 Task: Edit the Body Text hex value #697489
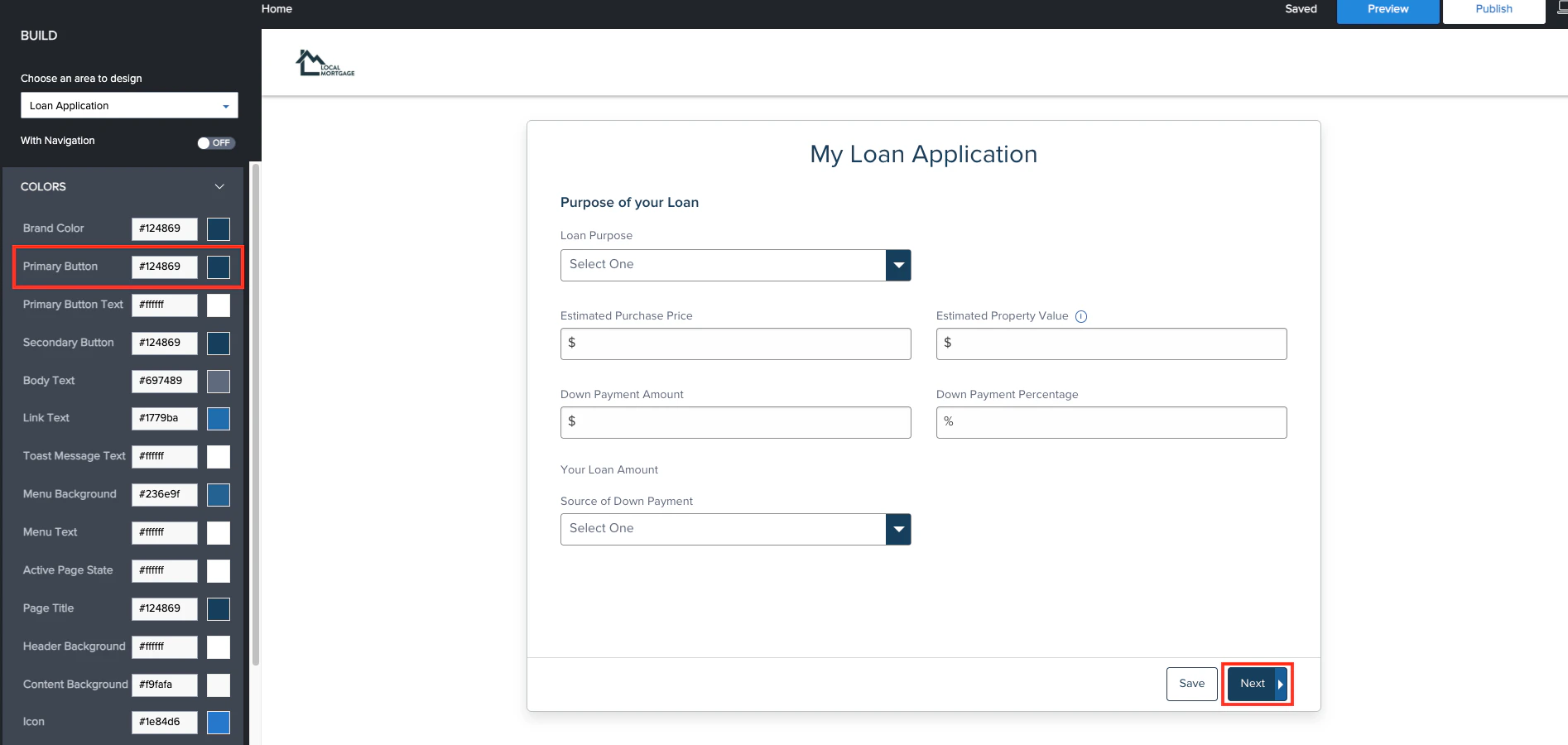164,381
